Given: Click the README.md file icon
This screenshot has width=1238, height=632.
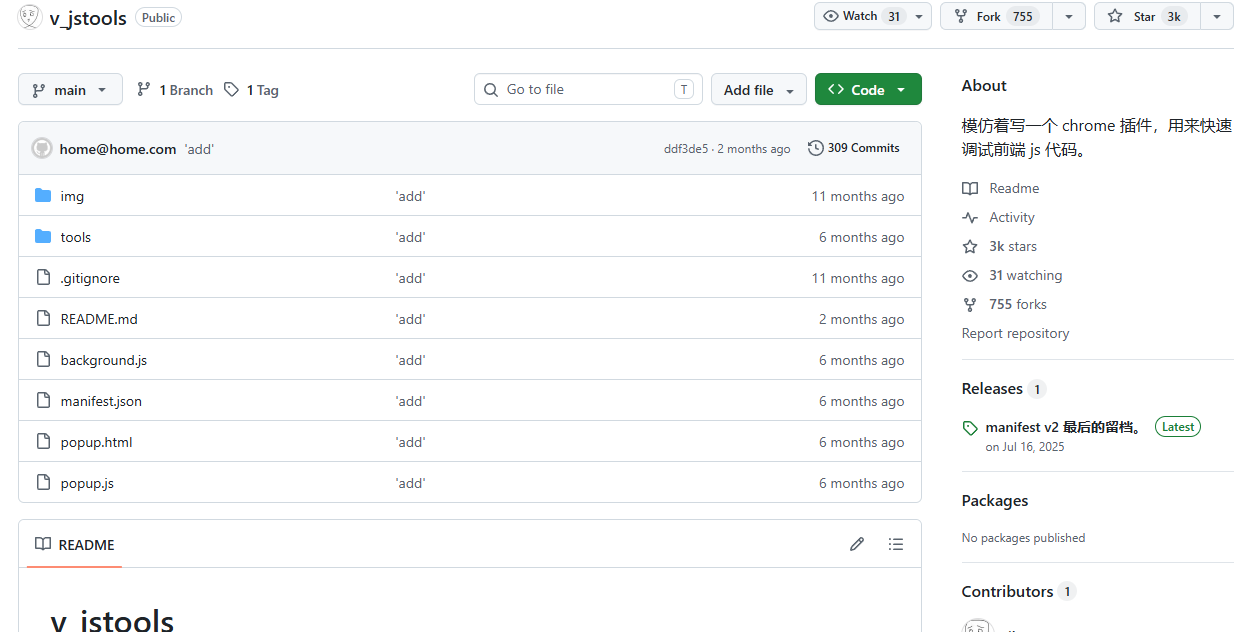Looking at the screenshot, I should 43,318.
